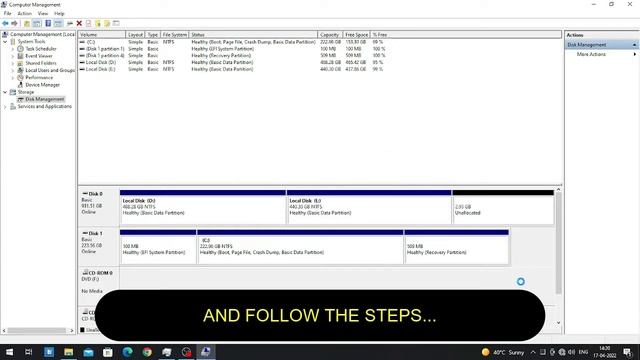Open the Windows Start button

pyautogui.click(x=9, y=352)
